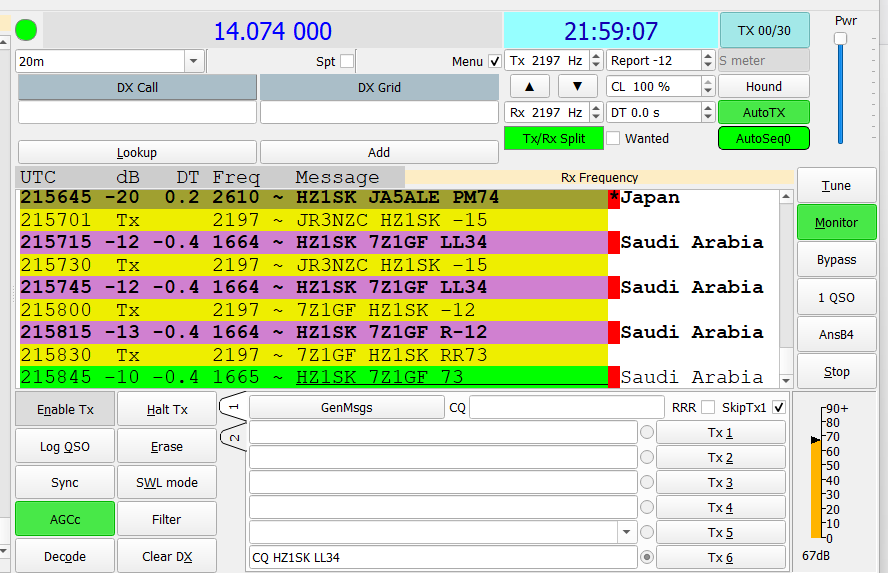Click the Lookup button
This screenshot has width=888, height=573.
tap(137, 152)
